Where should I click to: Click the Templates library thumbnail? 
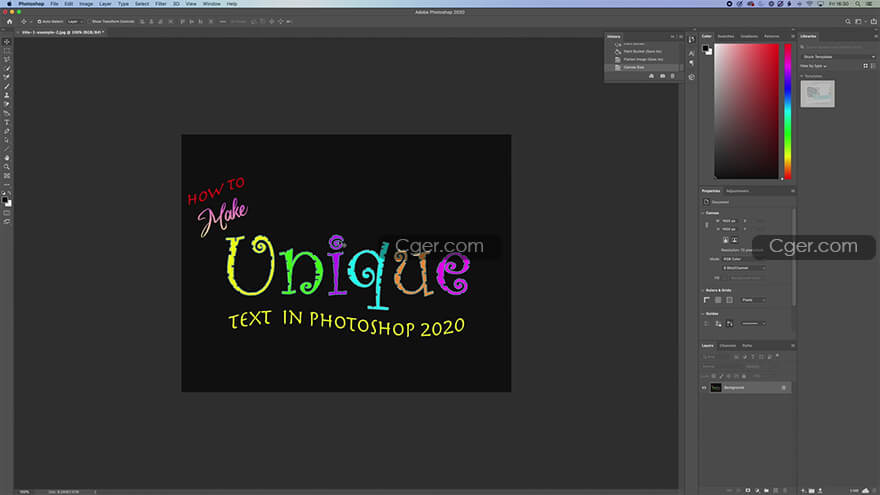818,94
